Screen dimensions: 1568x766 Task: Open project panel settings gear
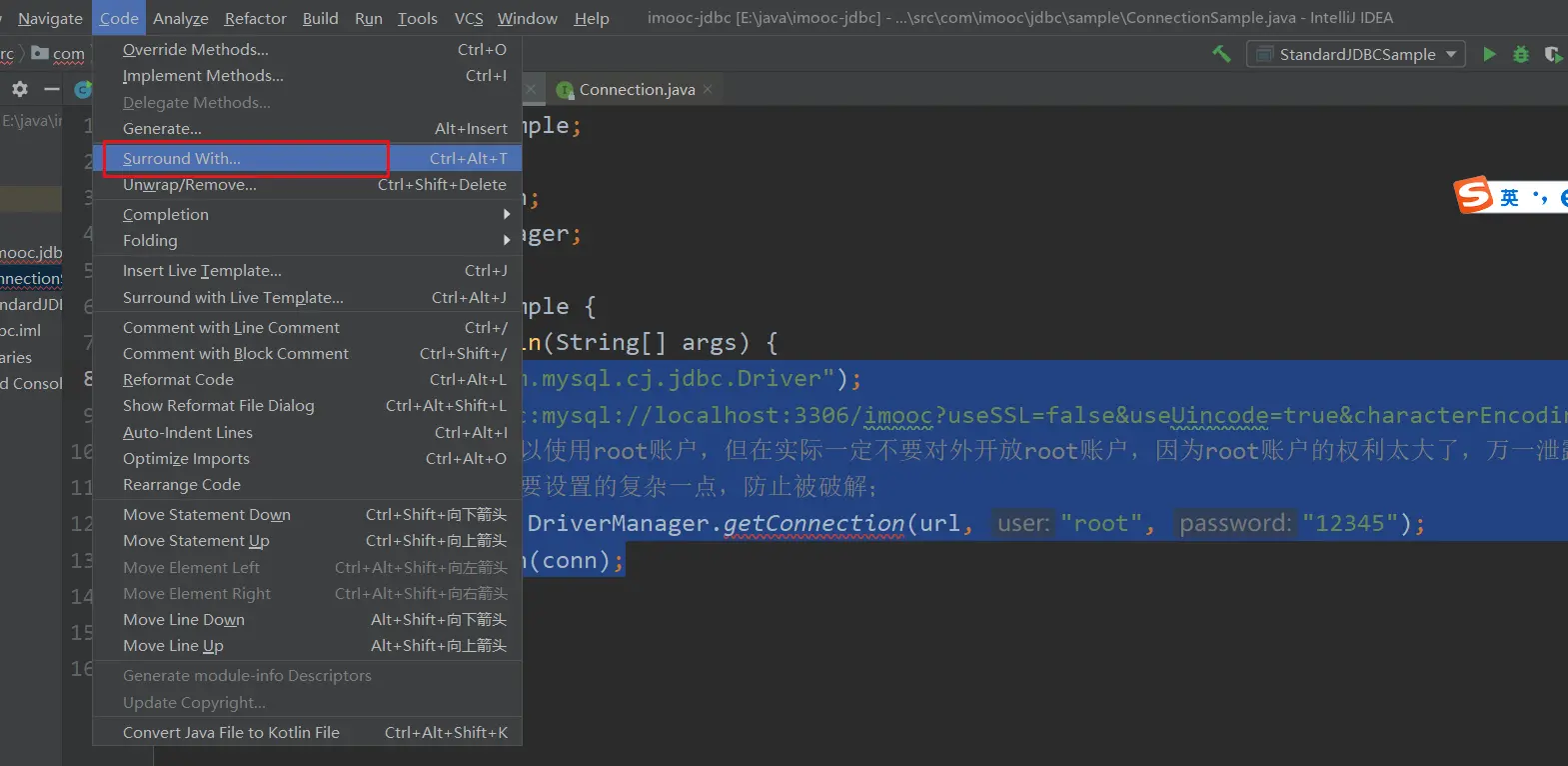pyautogui.click(x=20, y=89)
